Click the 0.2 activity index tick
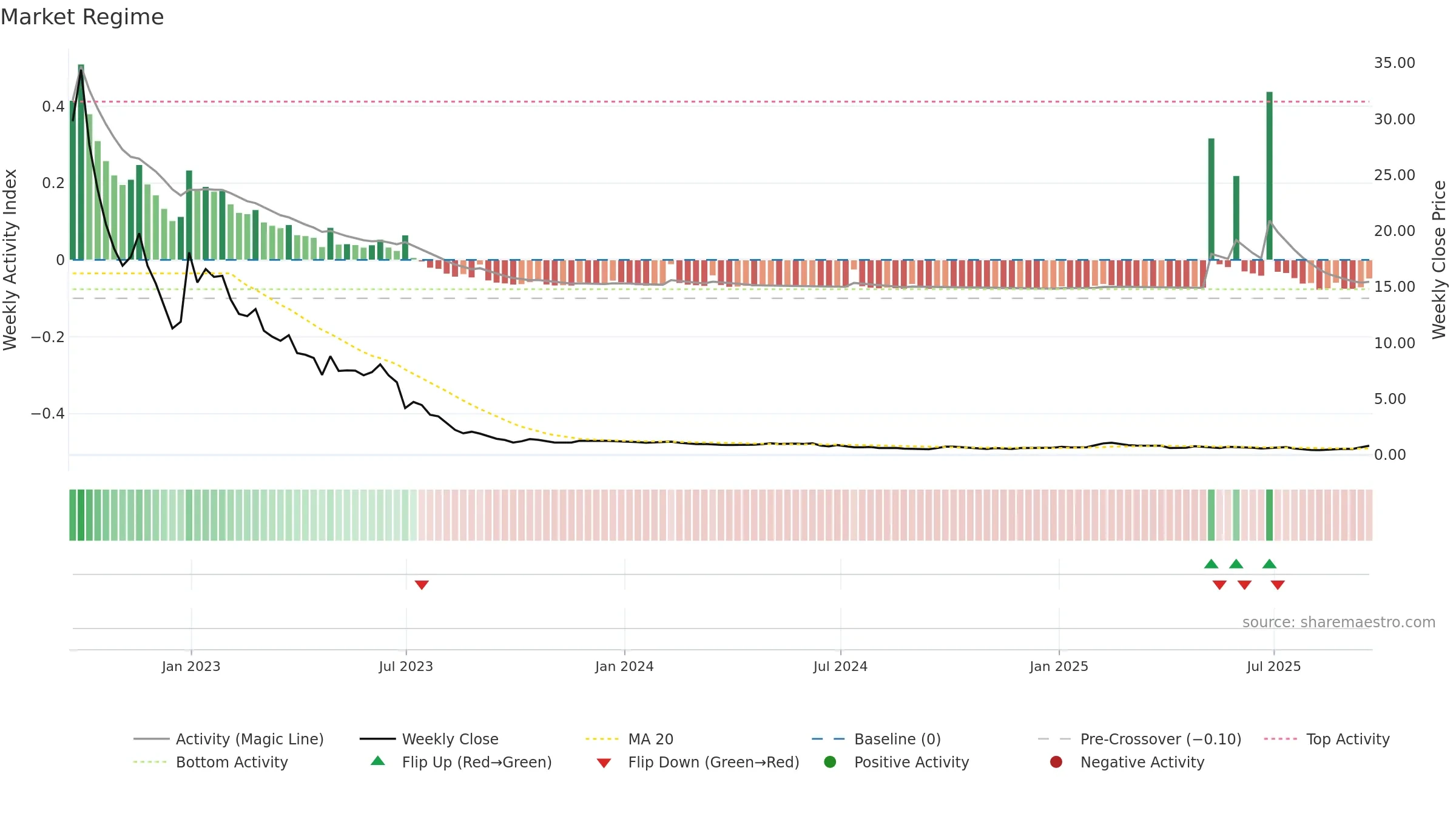The width and height of the screenshot is (1456, 819). pos(53,183)
